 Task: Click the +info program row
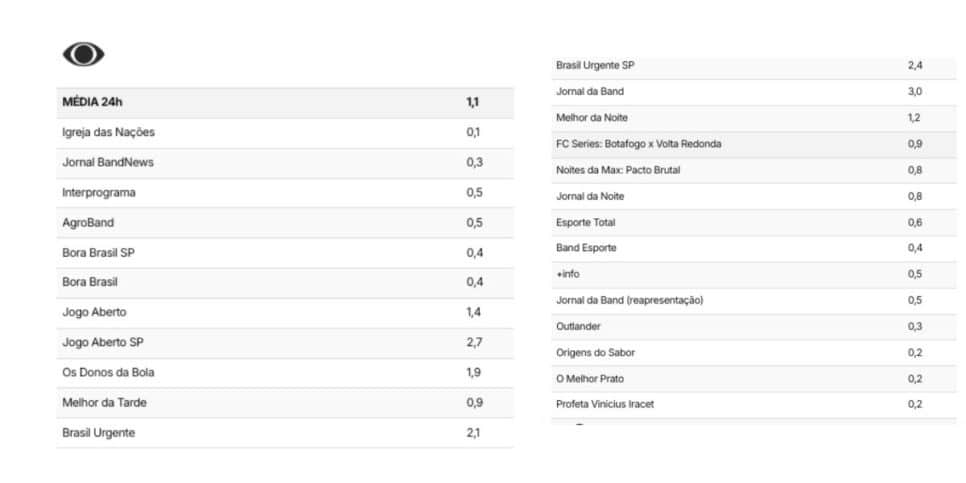pos(753,275)
